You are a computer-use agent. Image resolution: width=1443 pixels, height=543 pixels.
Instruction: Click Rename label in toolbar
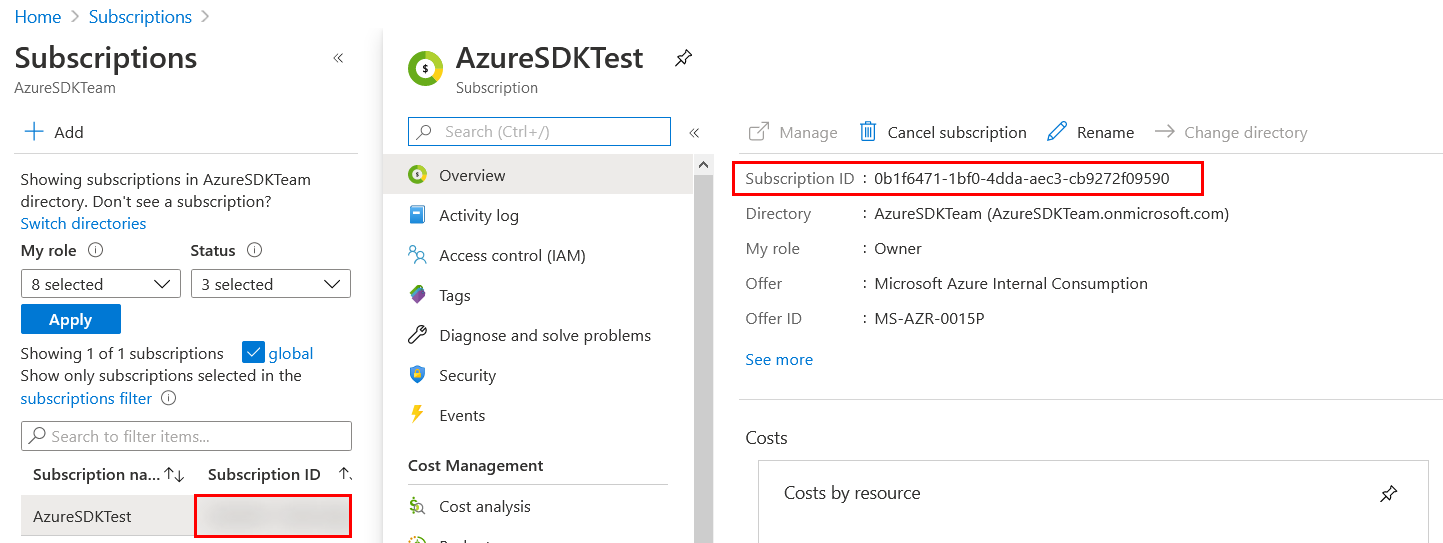(1105, 132)
